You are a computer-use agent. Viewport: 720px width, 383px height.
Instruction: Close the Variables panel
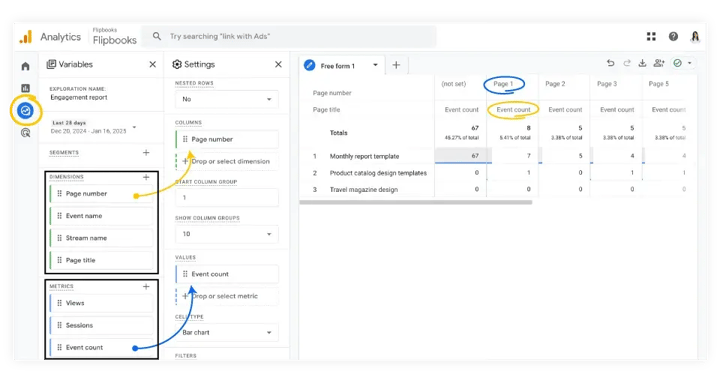(x=153, y=65)
